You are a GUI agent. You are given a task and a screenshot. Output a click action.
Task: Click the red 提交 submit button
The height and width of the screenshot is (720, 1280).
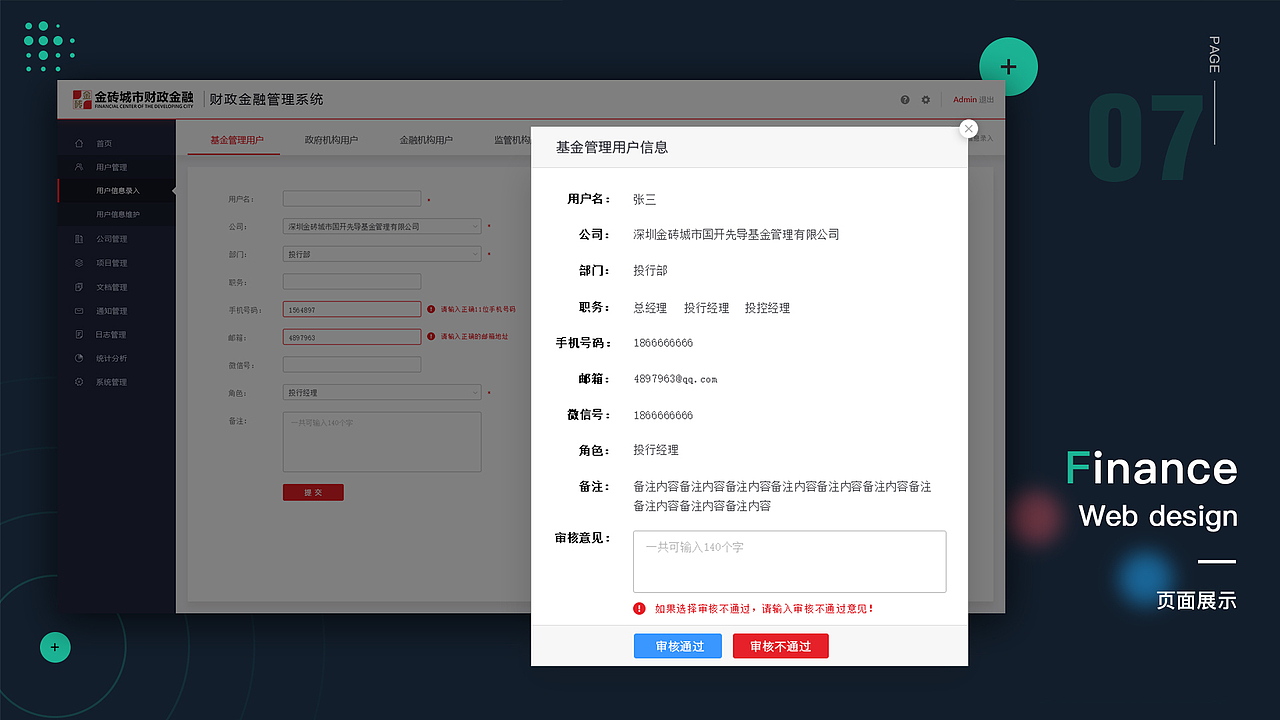(x=313, y=492)
